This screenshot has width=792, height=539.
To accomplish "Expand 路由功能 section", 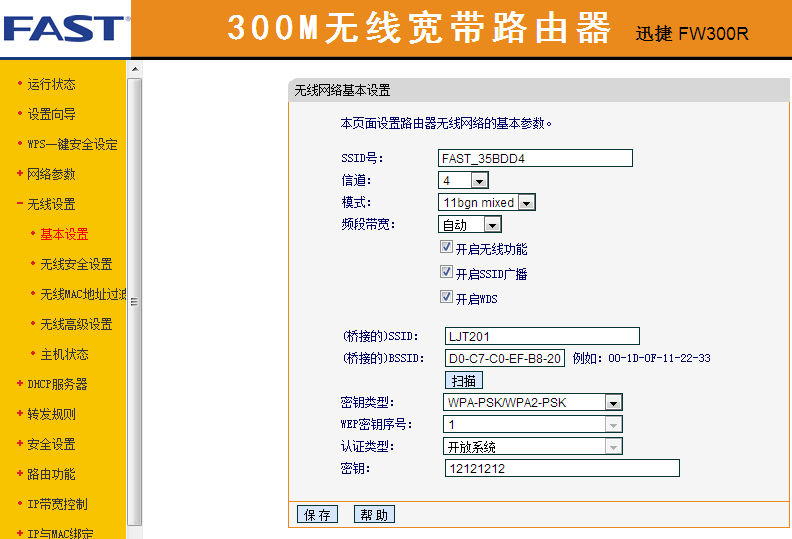I will pos(51,474).
